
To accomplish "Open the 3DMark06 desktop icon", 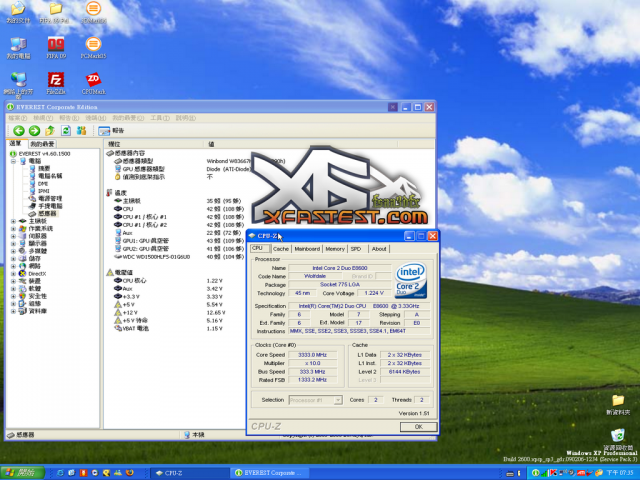I will coord(93,12).
